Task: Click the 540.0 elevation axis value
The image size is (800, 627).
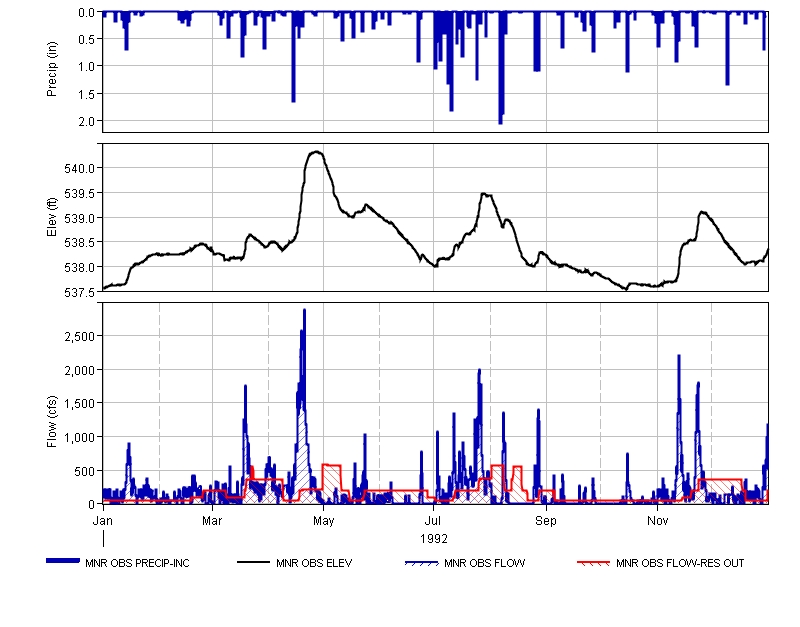Action: click(80, 168)
